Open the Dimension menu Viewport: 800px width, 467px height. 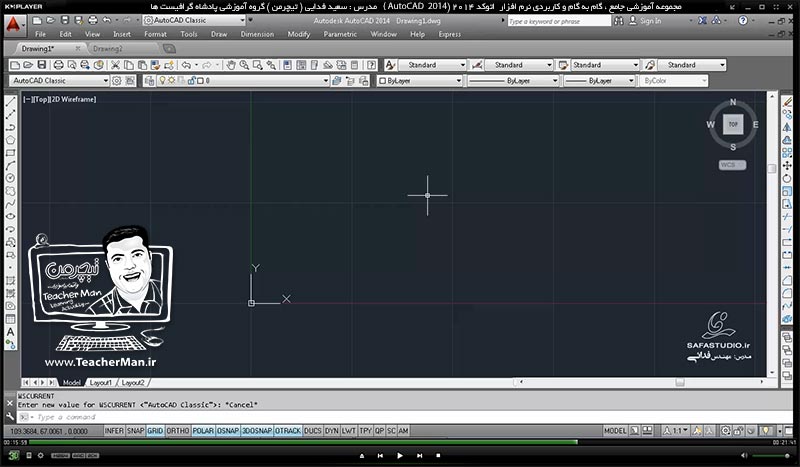257,34
